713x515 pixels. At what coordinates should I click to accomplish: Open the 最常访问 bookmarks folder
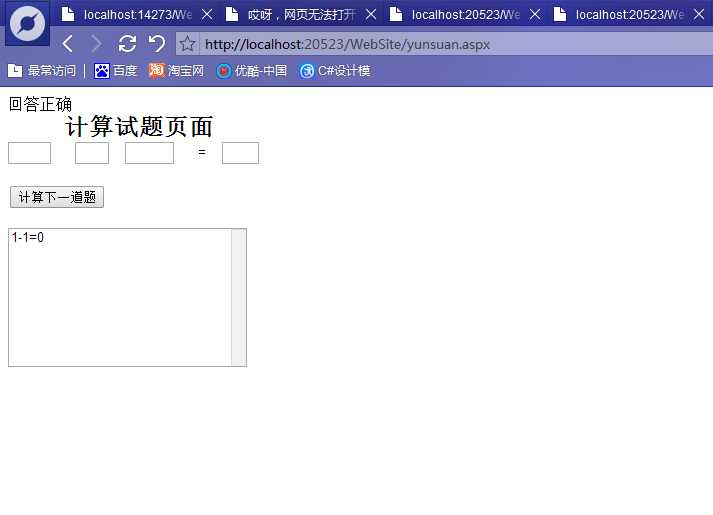coord(42,70)
